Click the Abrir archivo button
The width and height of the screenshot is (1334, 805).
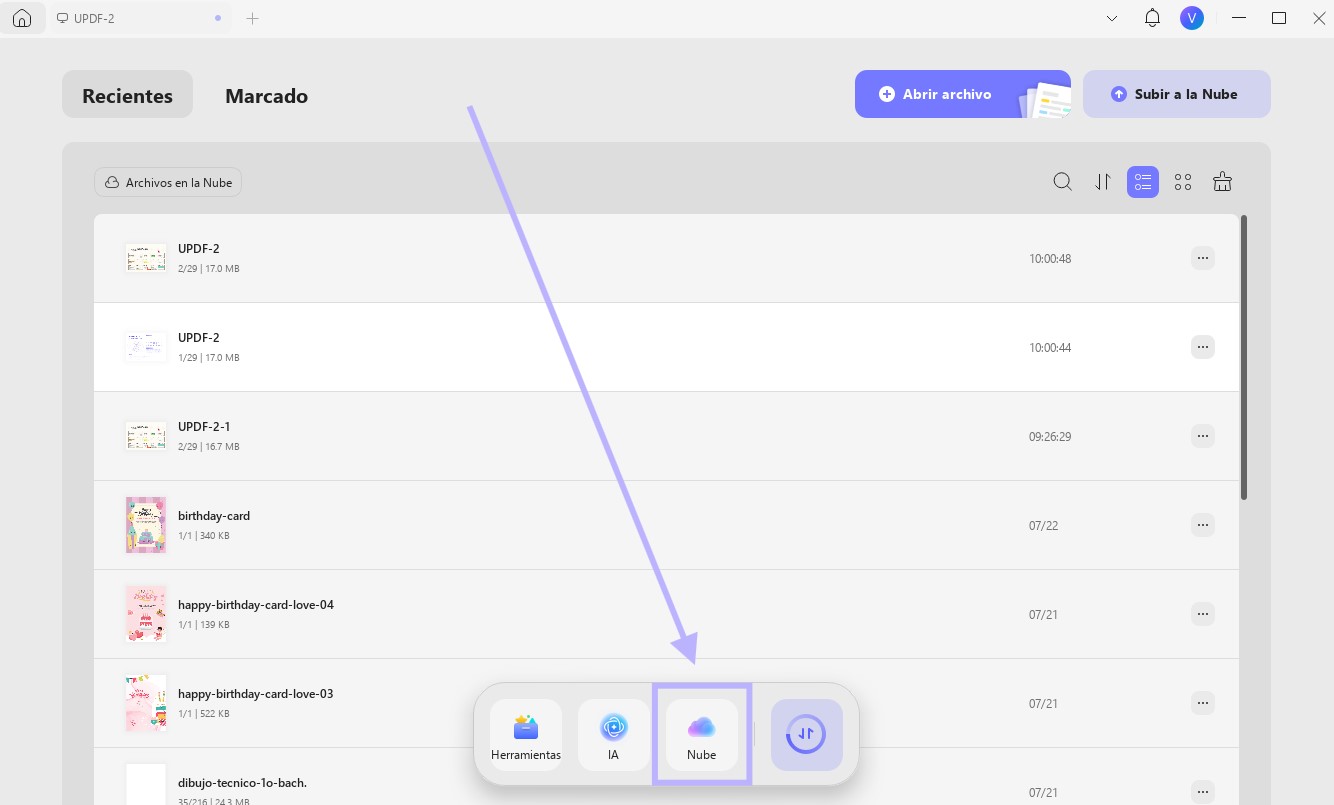pyautogui.click(x=962, y=94)
